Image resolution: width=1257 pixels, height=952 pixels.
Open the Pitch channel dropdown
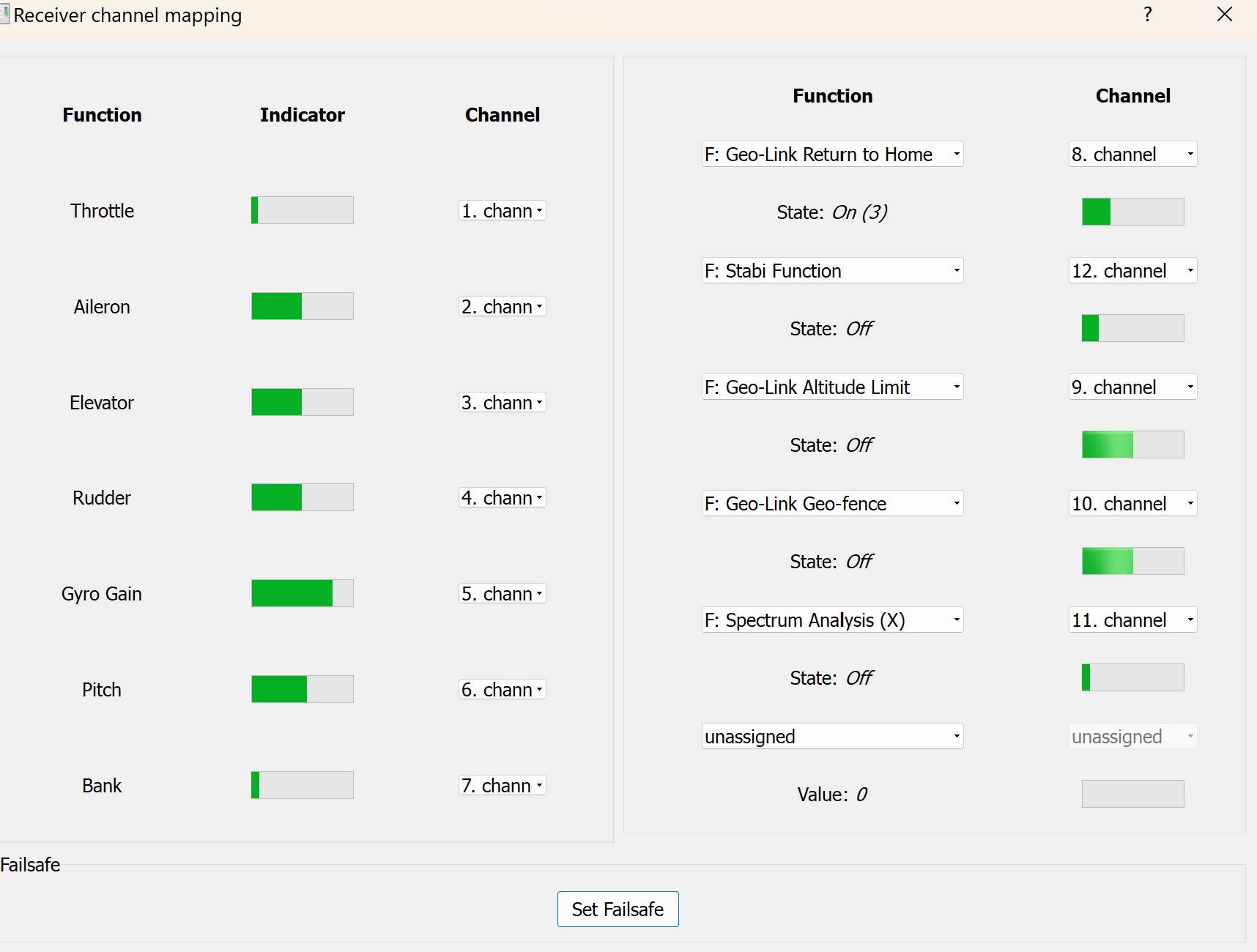click(503, 690)
